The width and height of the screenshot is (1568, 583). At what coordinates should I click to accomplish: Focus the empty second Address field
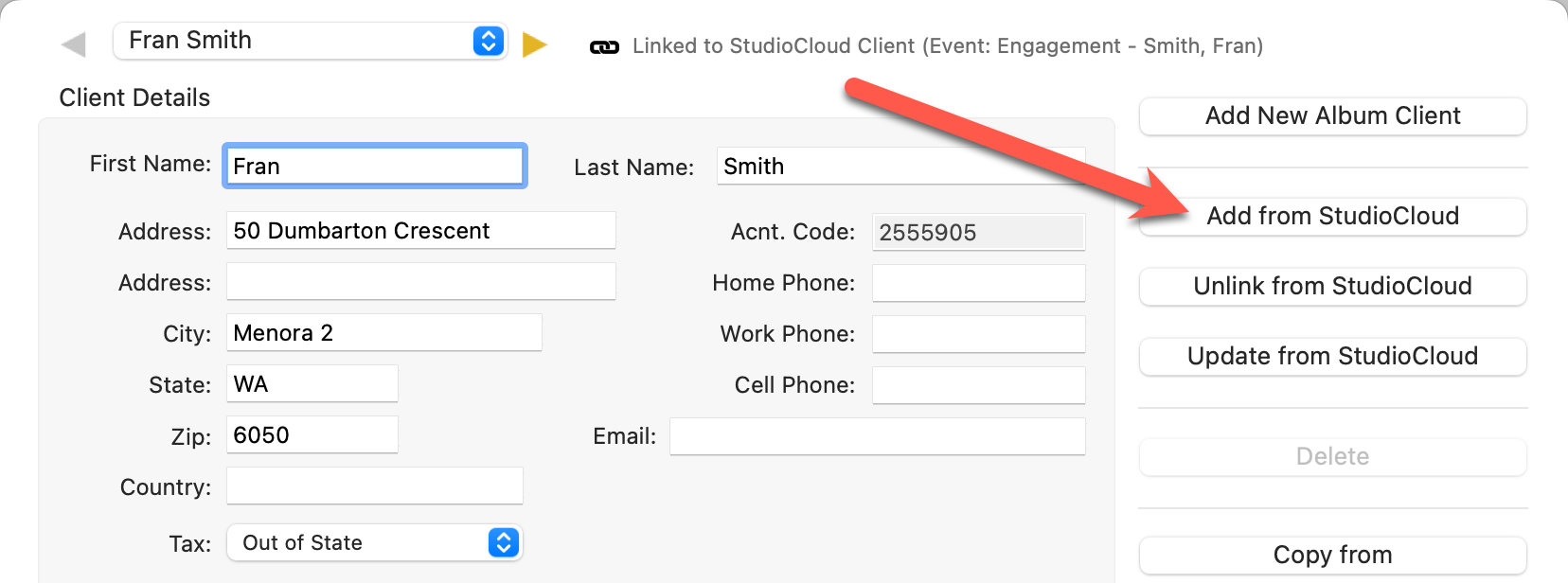coord(420,282)
